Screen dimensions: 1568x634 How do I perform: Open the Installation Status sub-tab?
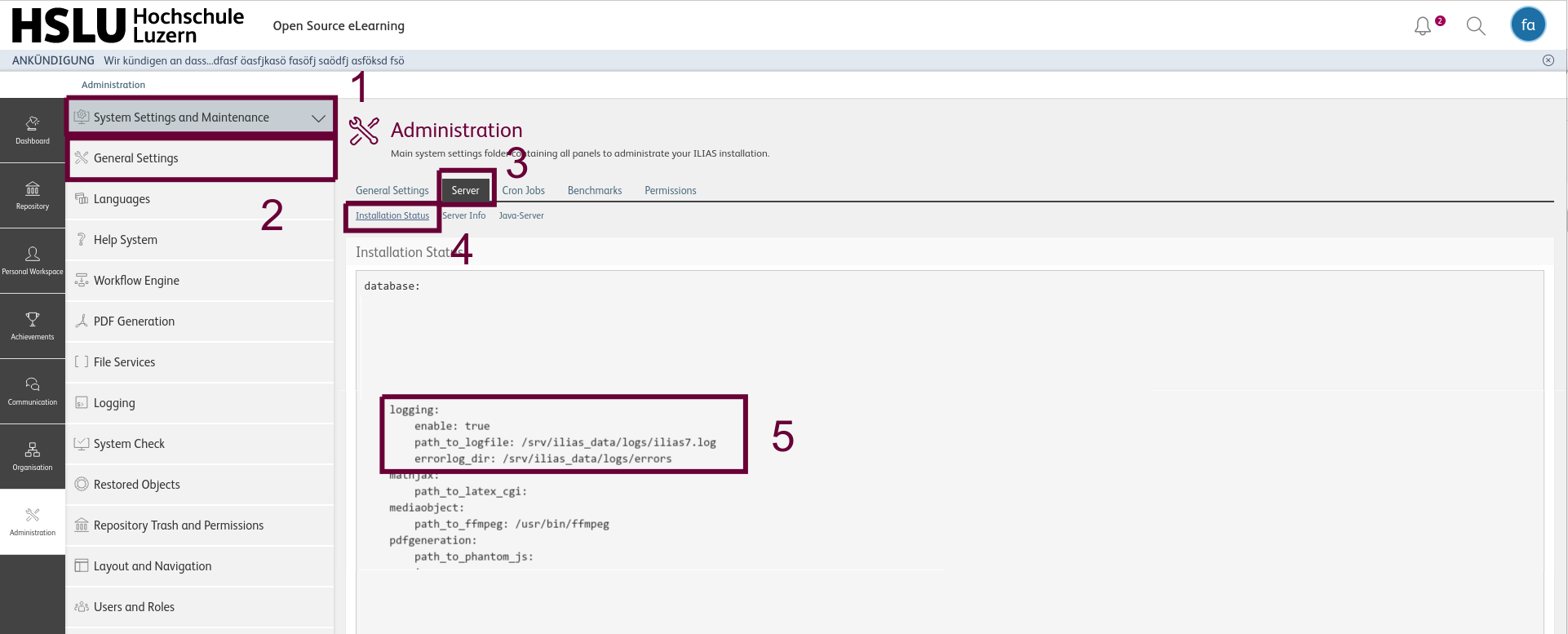[392, 215]
